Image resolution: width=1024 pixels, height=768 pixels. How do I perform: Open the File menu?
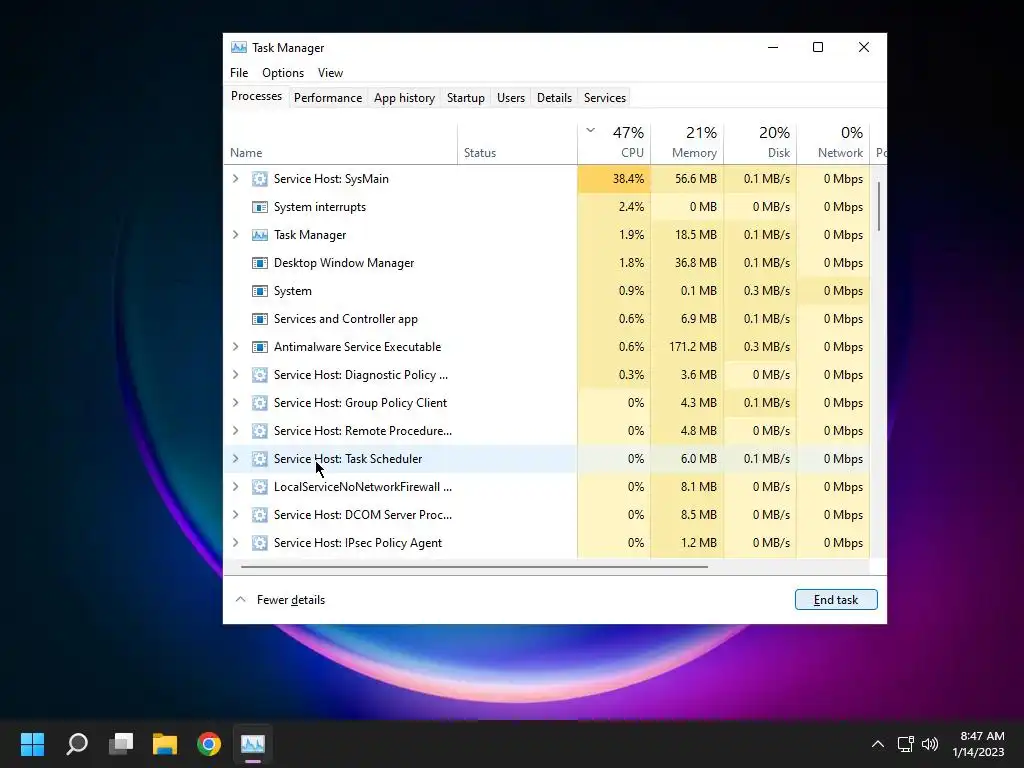[x=239, y=73]
